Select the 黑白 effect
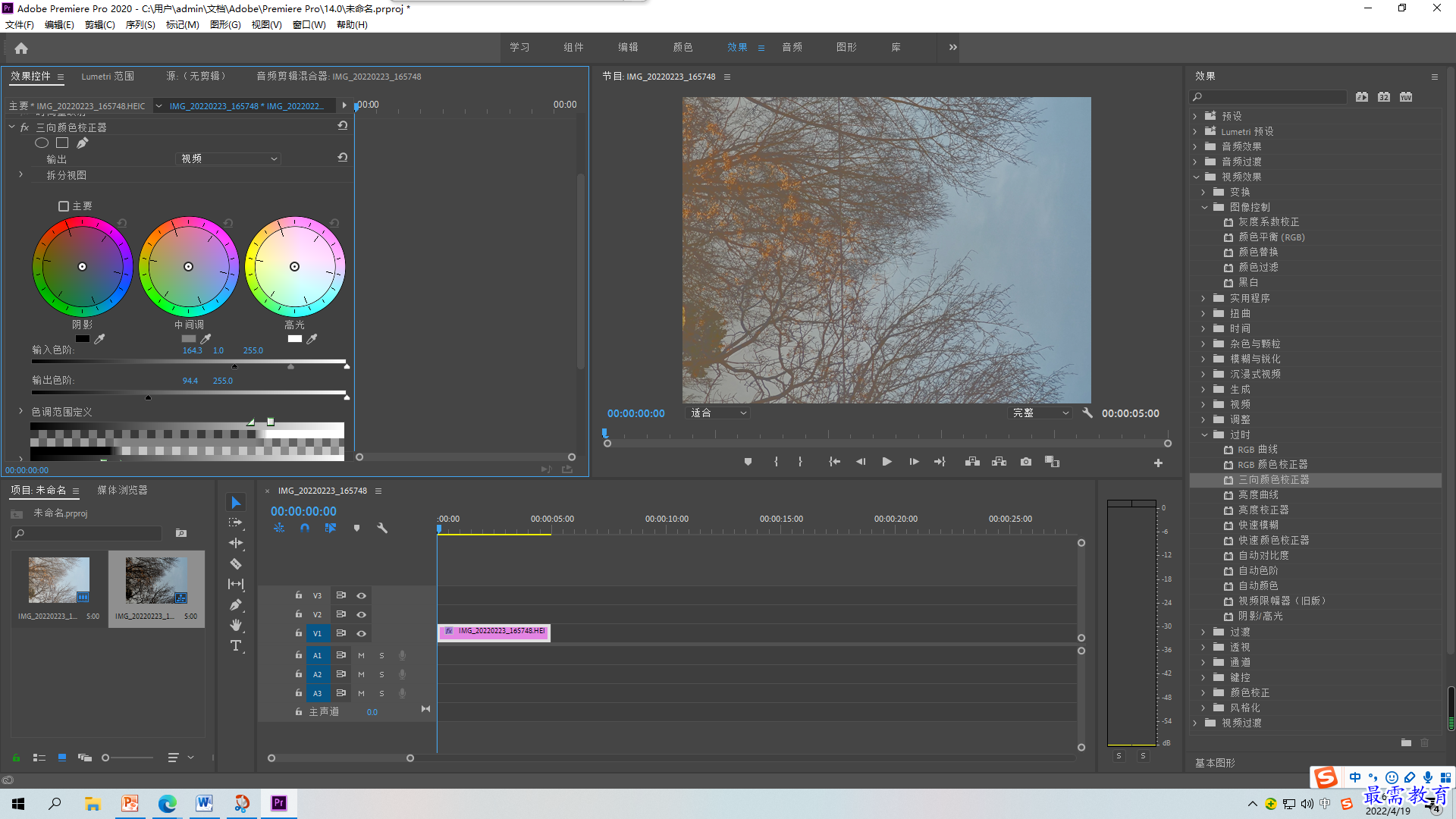Screen dimensions: 1456x819 [1248, 282]
